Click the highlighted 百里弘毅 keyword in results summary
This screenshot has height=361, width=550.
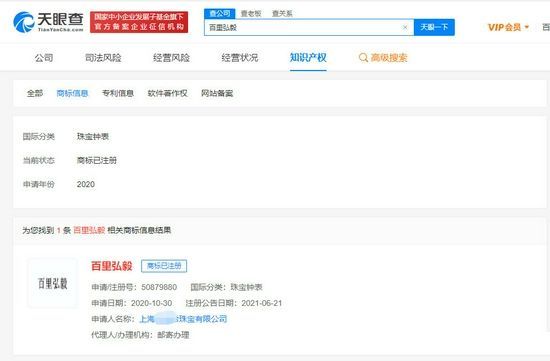tap(89, 230)
